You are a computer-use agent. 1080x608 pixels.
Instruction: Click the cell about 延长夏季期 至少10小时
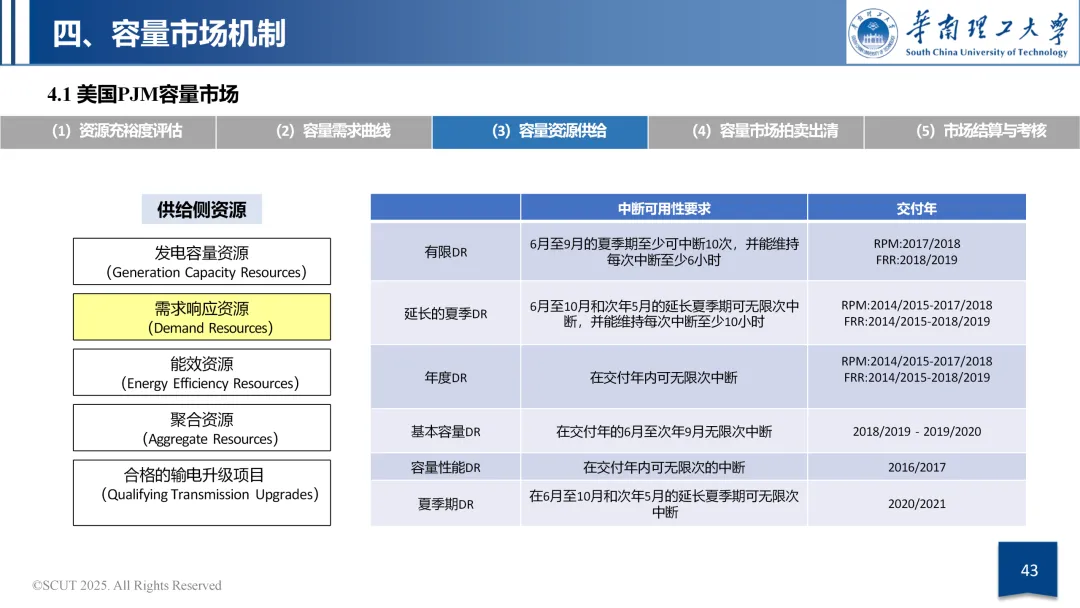(x=664, y=314)
